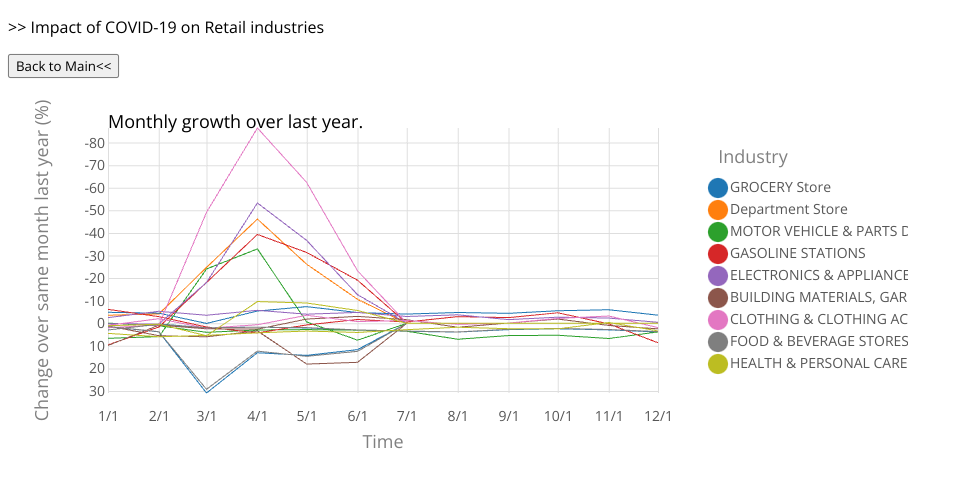Toggle the GASOLINE STATIONS legend label
Screen dimensions: 960x500
pyautogui.click(x=797, y=253)
